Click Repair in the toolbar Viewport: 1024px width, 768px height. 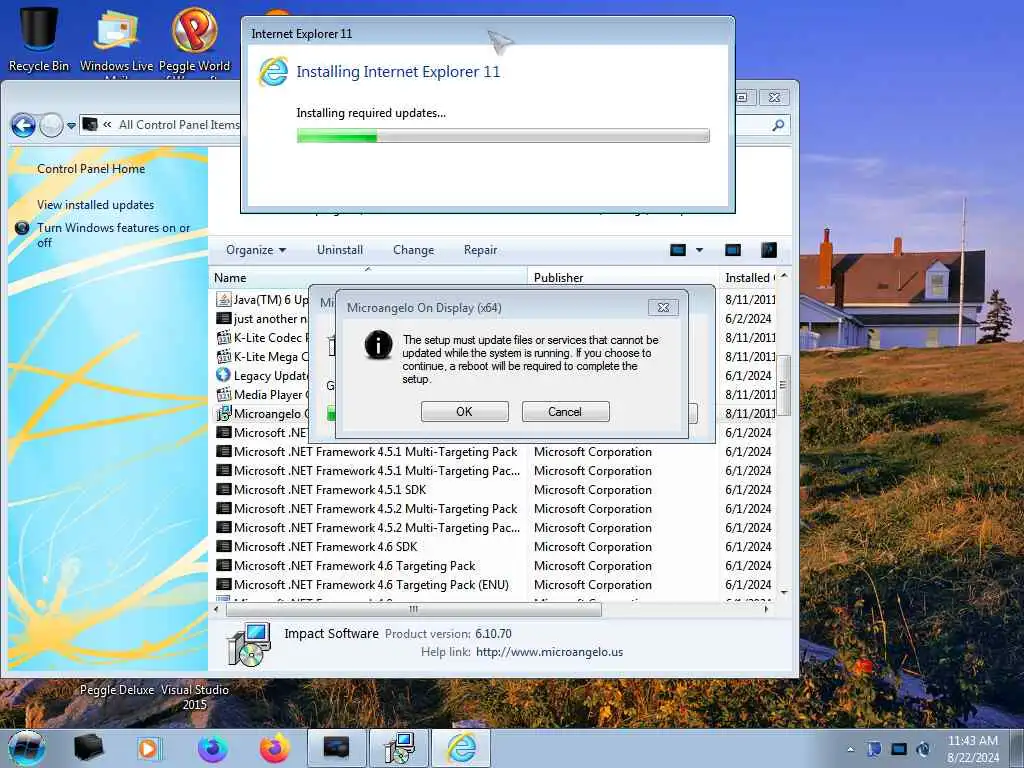(x=481, y=250)
